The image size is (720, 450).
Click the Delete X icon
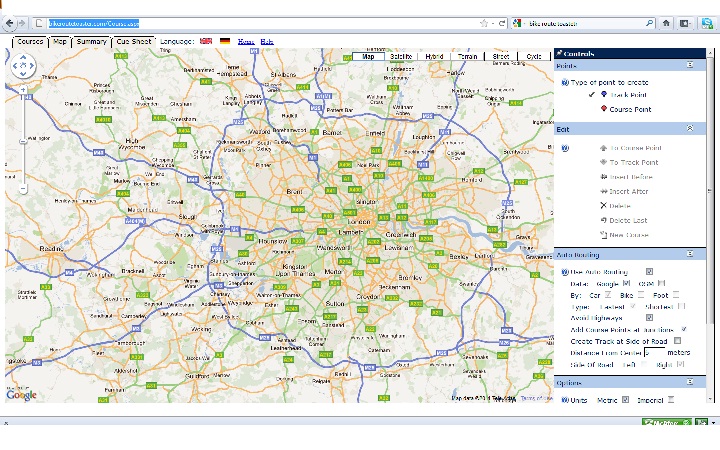603,205
